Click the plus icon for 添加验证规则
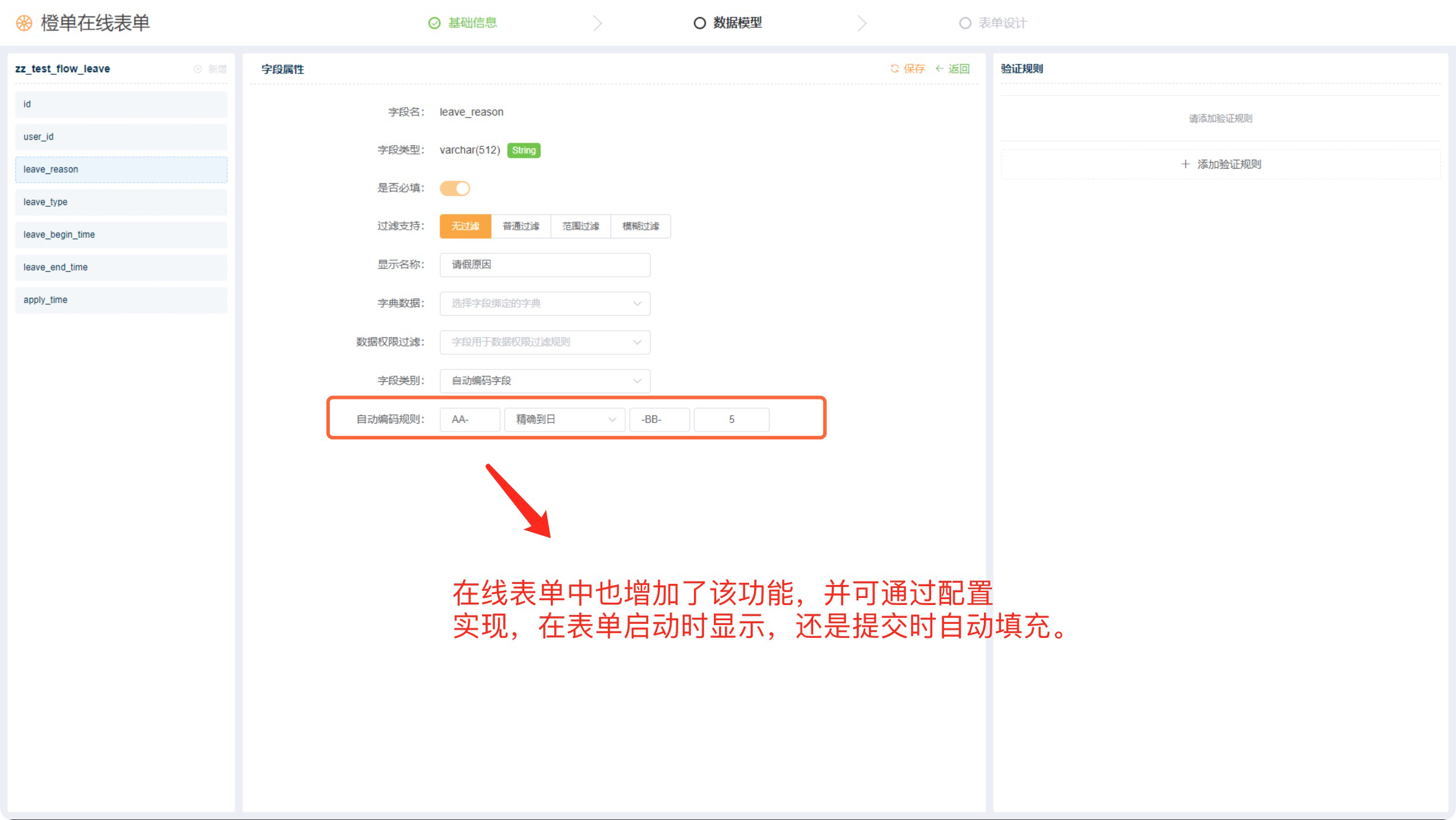 click(1185, 164)
